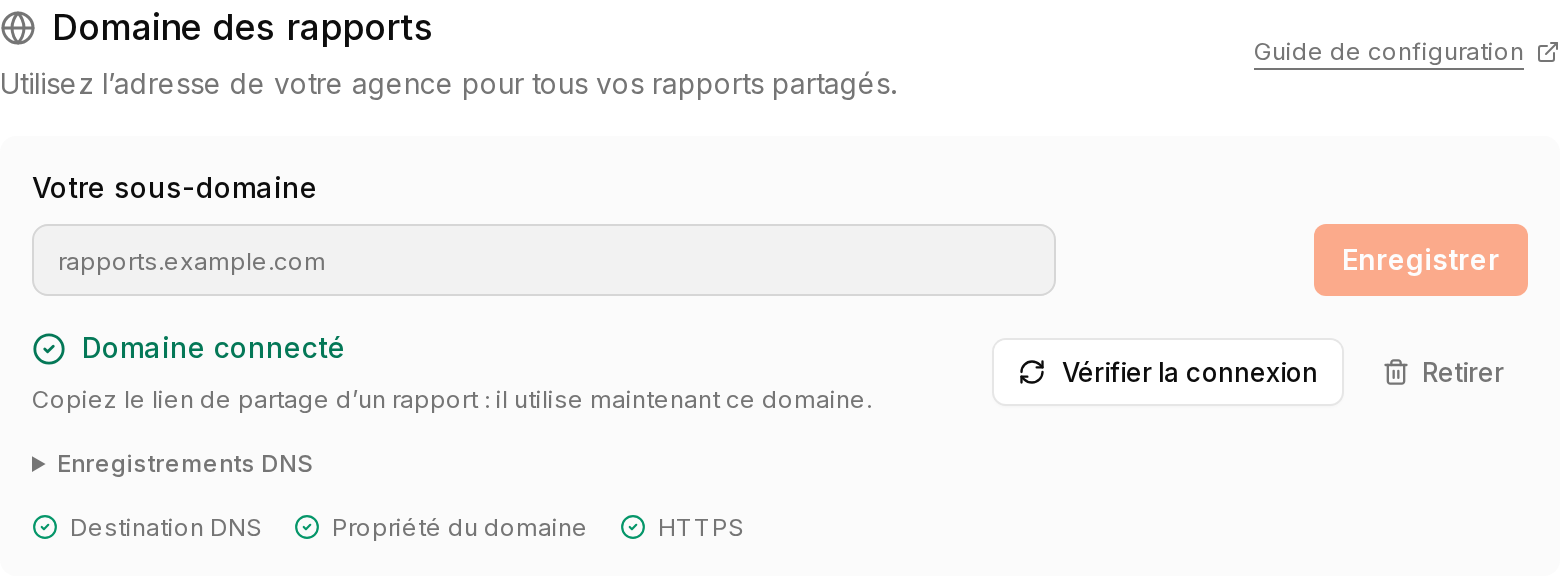Image resolution: width=1560 pixels, height=576 pixels.
Task: Click the Enregistrer button
Action: [x=1421, y=260]
